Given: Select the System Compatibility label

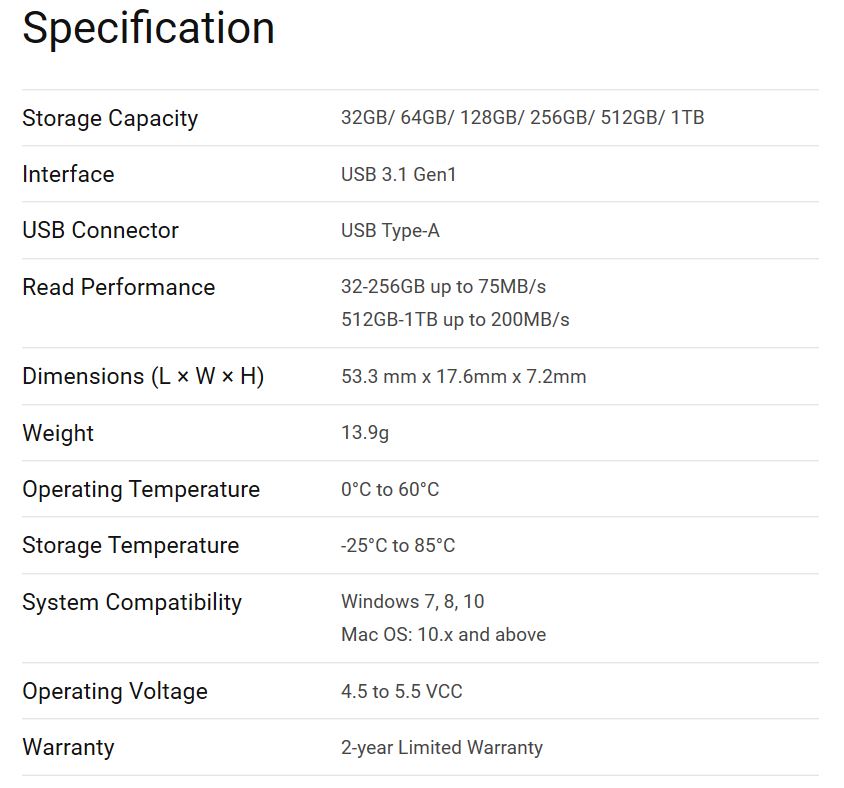Looking at the screenshot, I should [x=132, y=602].
